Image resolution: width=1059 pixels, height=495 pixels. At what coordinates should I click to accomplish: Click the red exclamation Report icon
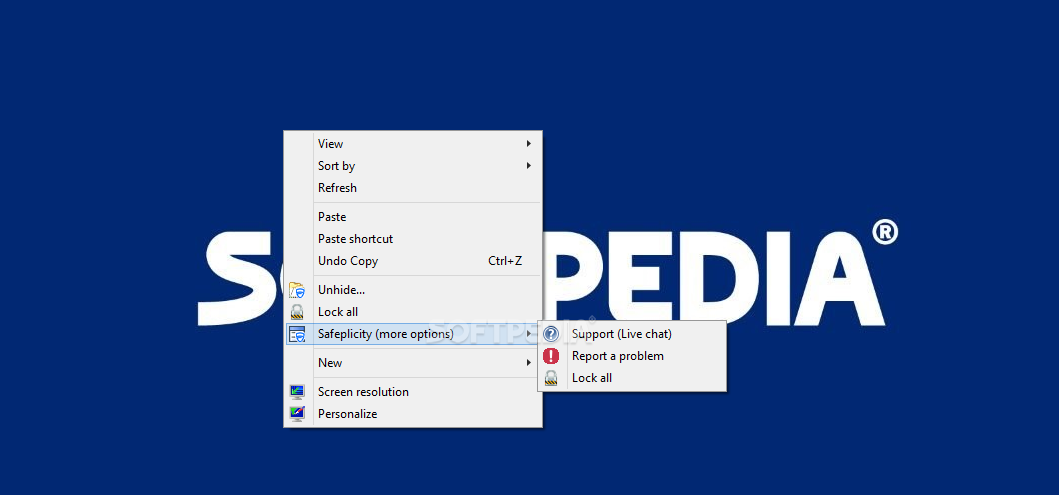click(x=551, y=356)
